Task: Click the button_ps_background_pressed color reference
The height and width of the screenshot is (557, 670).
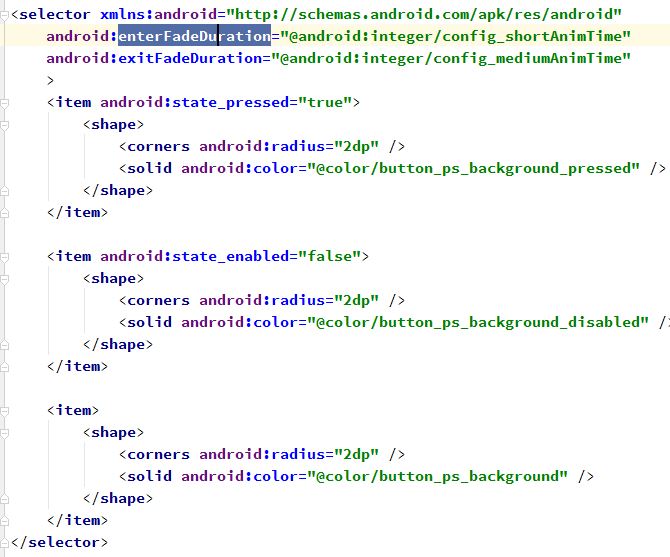Action: 473,168
